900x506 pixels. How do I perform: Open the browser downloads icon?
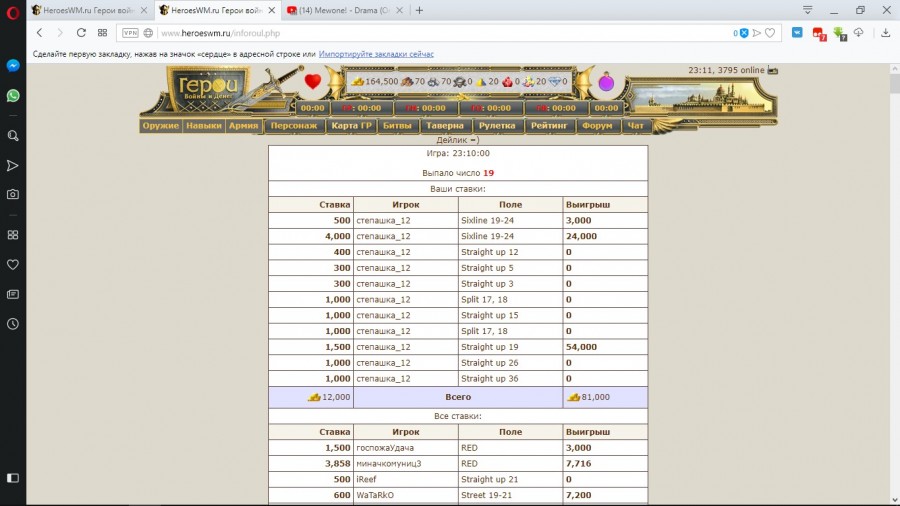886,33
